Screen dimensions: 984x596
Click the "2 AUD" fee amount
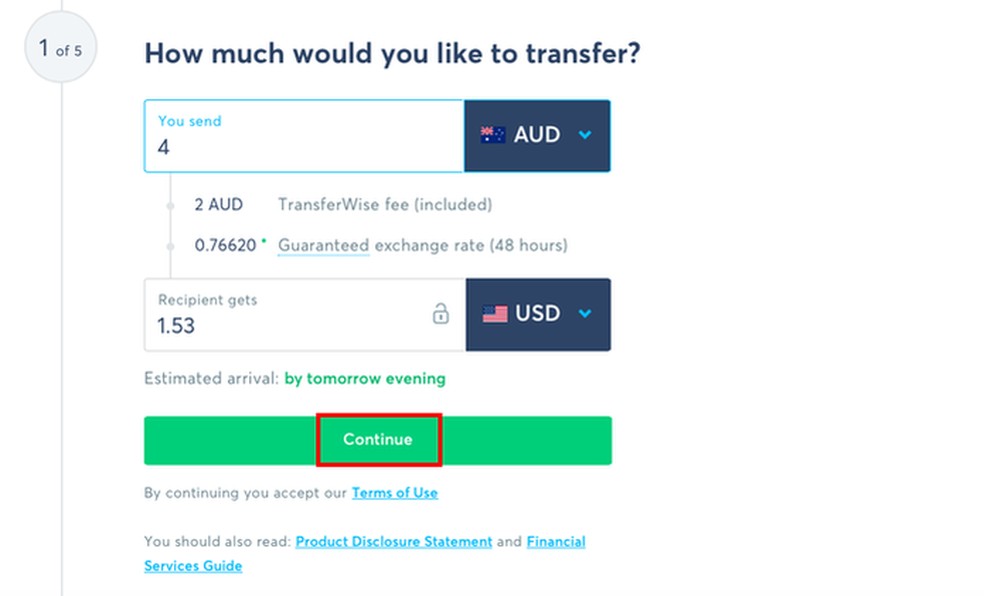point(218,205)
